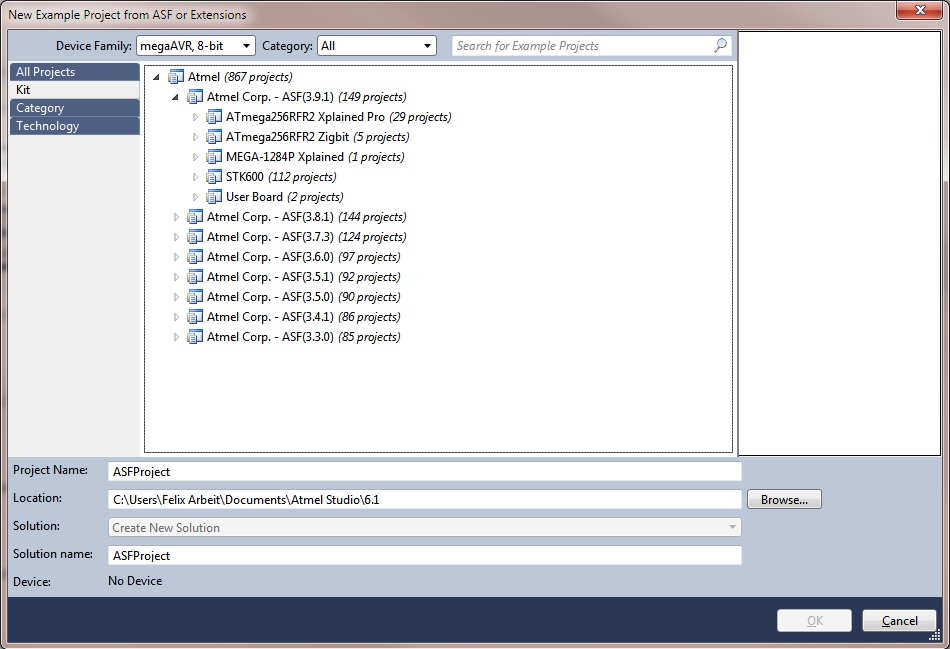950x649 pixels.
Task: Expand the User Board node
Action: coord(195,197)
